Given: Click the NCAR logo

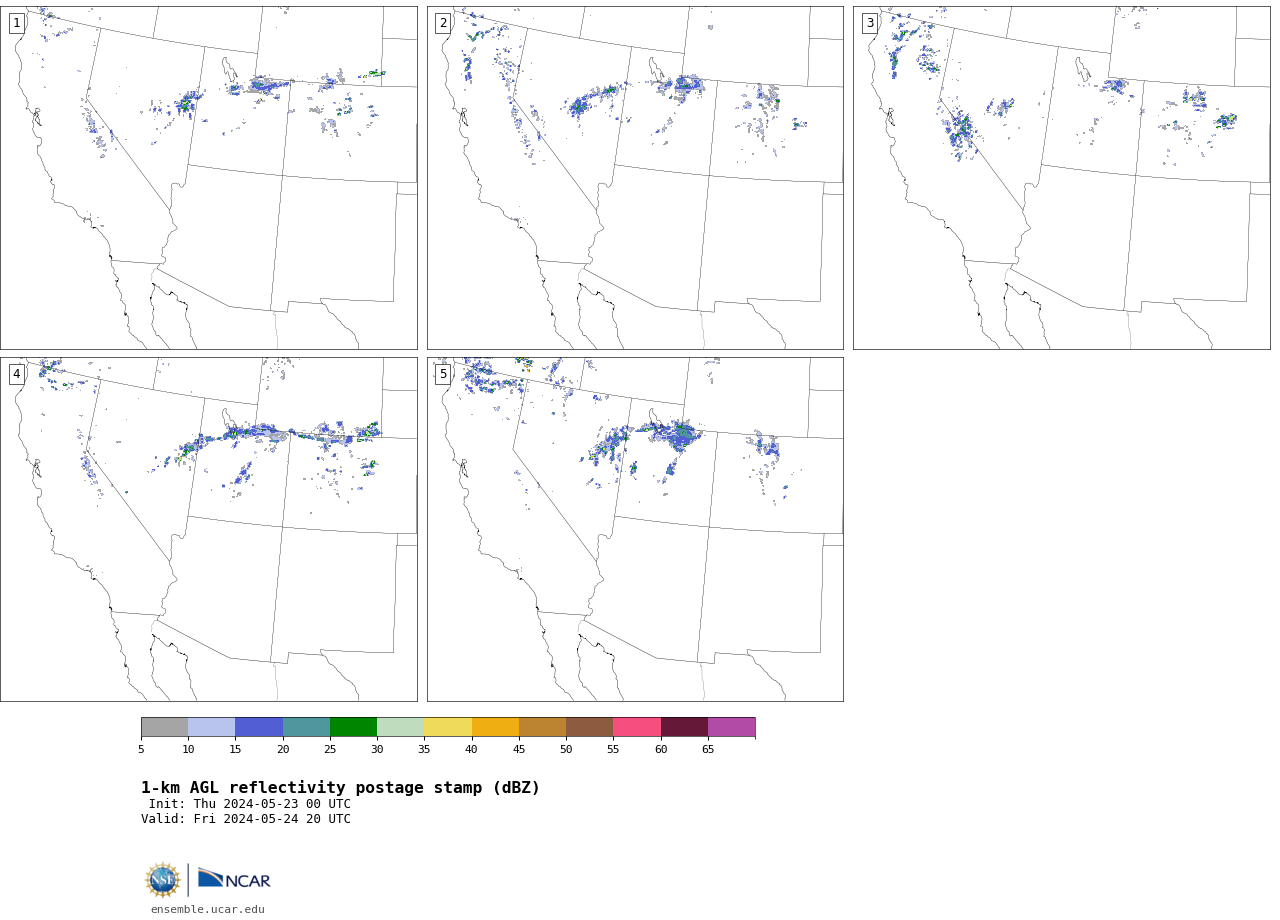Looking at the screenshot, I should [234, 880].
